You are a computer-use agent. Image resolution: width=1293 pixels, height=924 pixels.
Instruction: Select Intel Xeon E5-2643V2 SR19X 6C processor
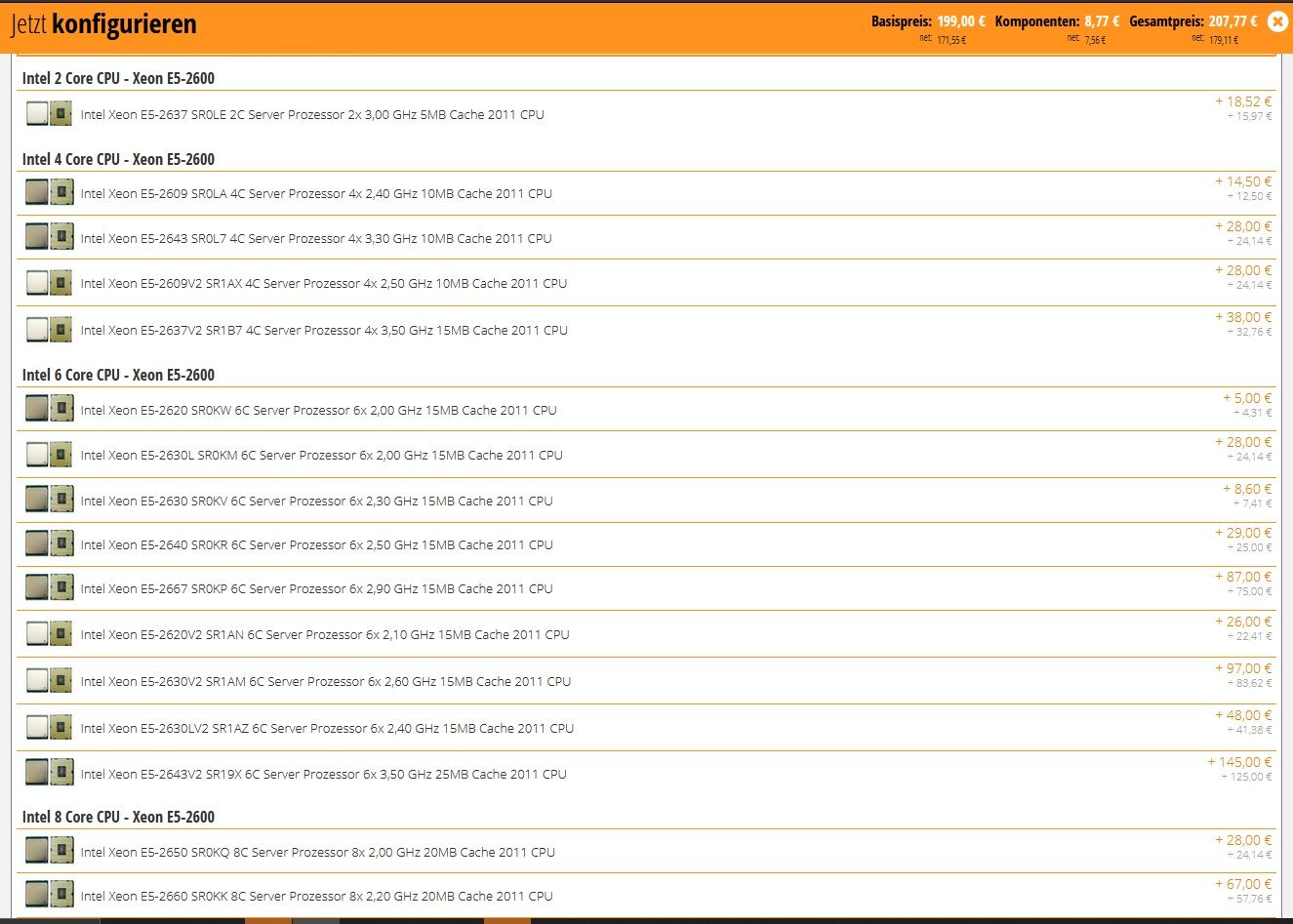(x=324, y=774)
